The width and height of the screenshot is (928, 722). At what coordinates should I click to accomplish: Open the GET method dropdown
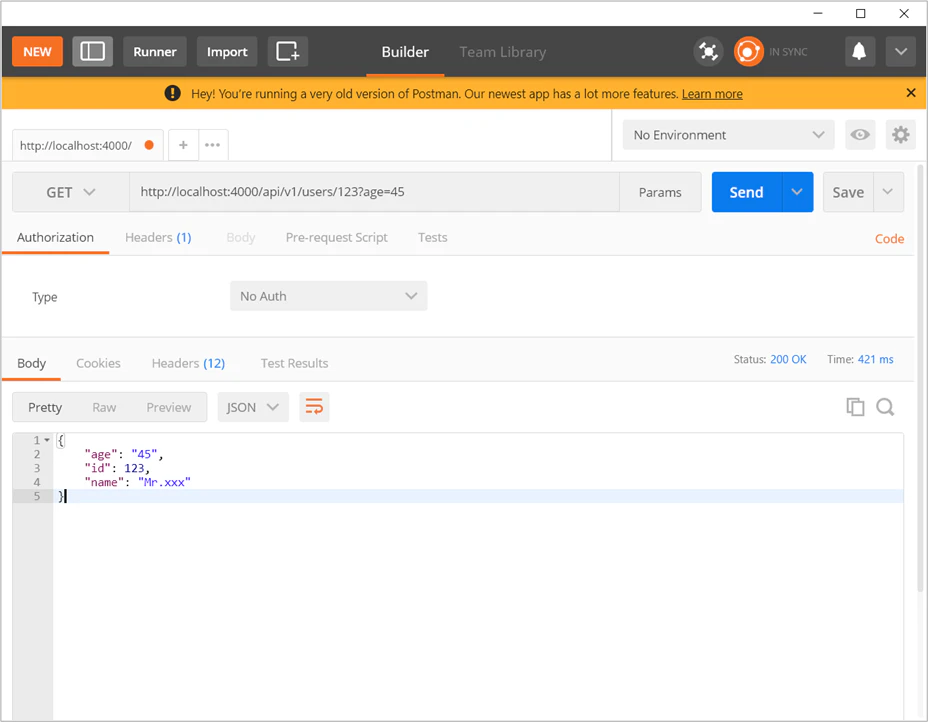click(71, 192)
